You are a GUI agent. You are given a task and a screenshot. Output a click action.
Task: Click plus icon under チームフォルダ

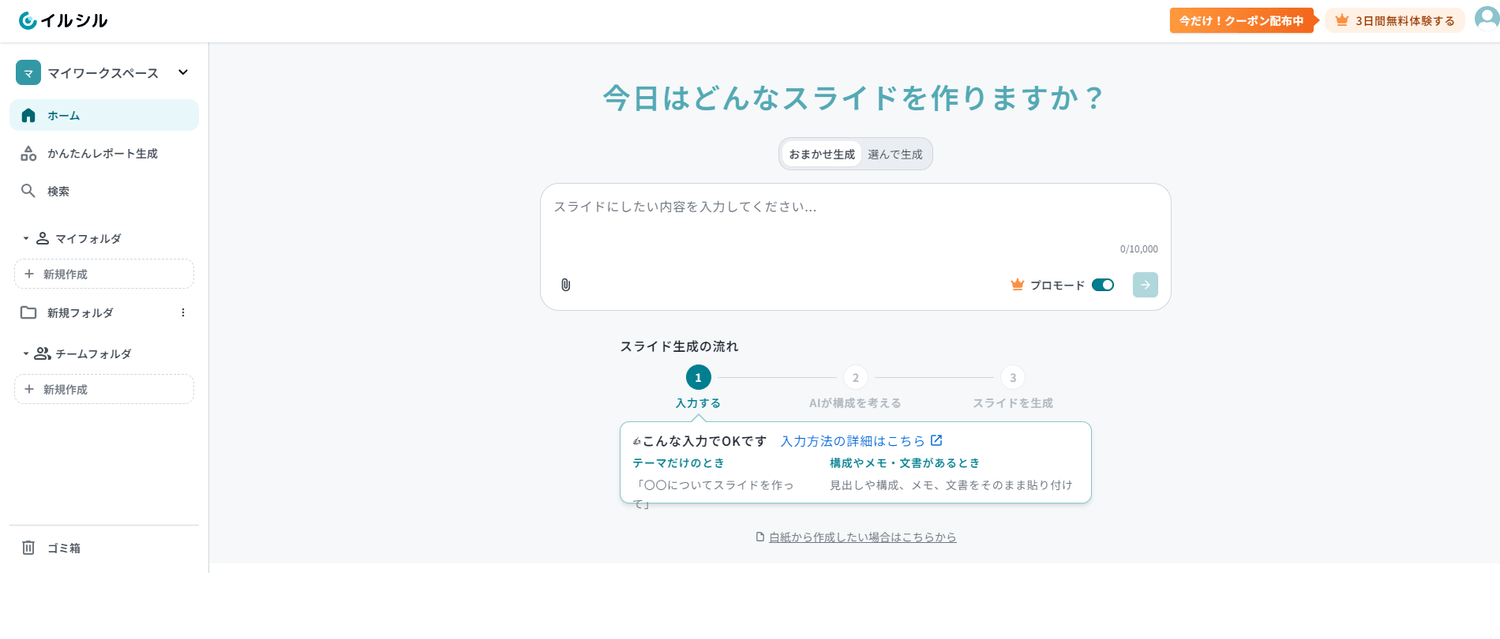(x=29, y=389)
